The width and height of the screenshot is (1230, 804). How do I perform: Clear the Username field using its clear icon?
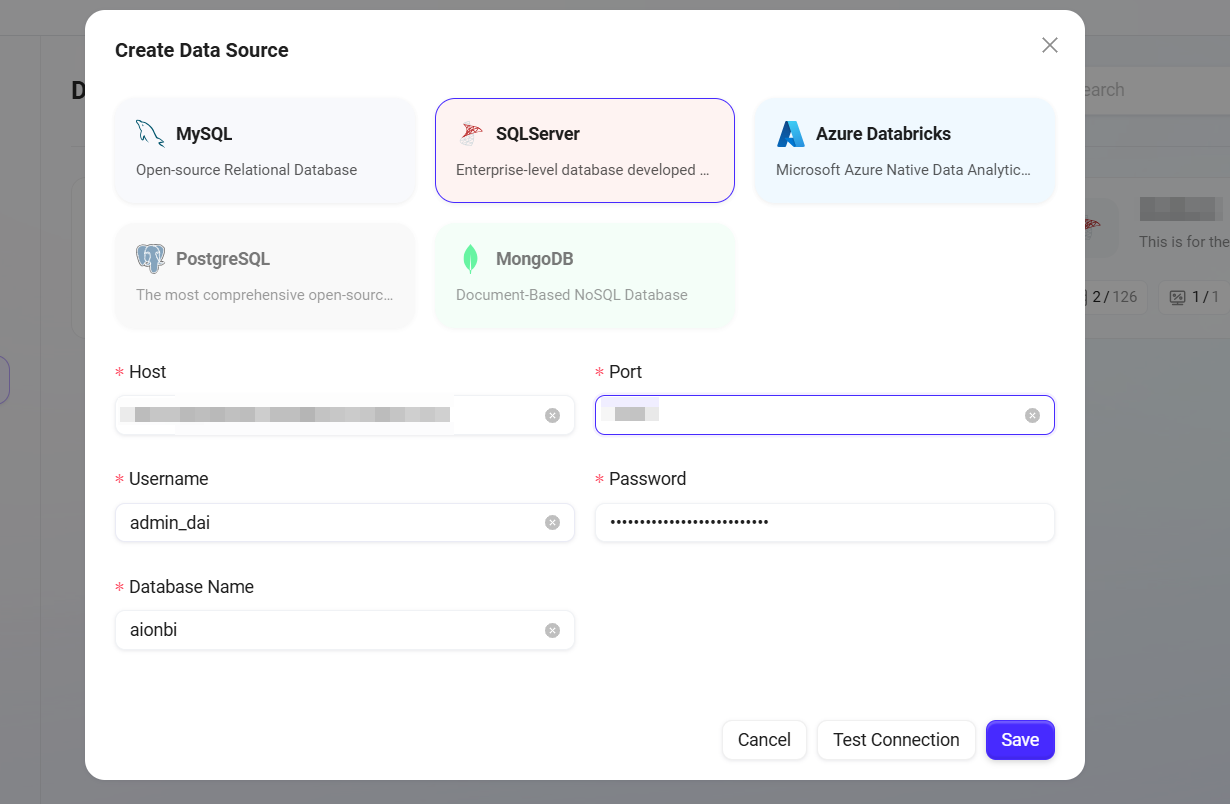pos(552,522)
